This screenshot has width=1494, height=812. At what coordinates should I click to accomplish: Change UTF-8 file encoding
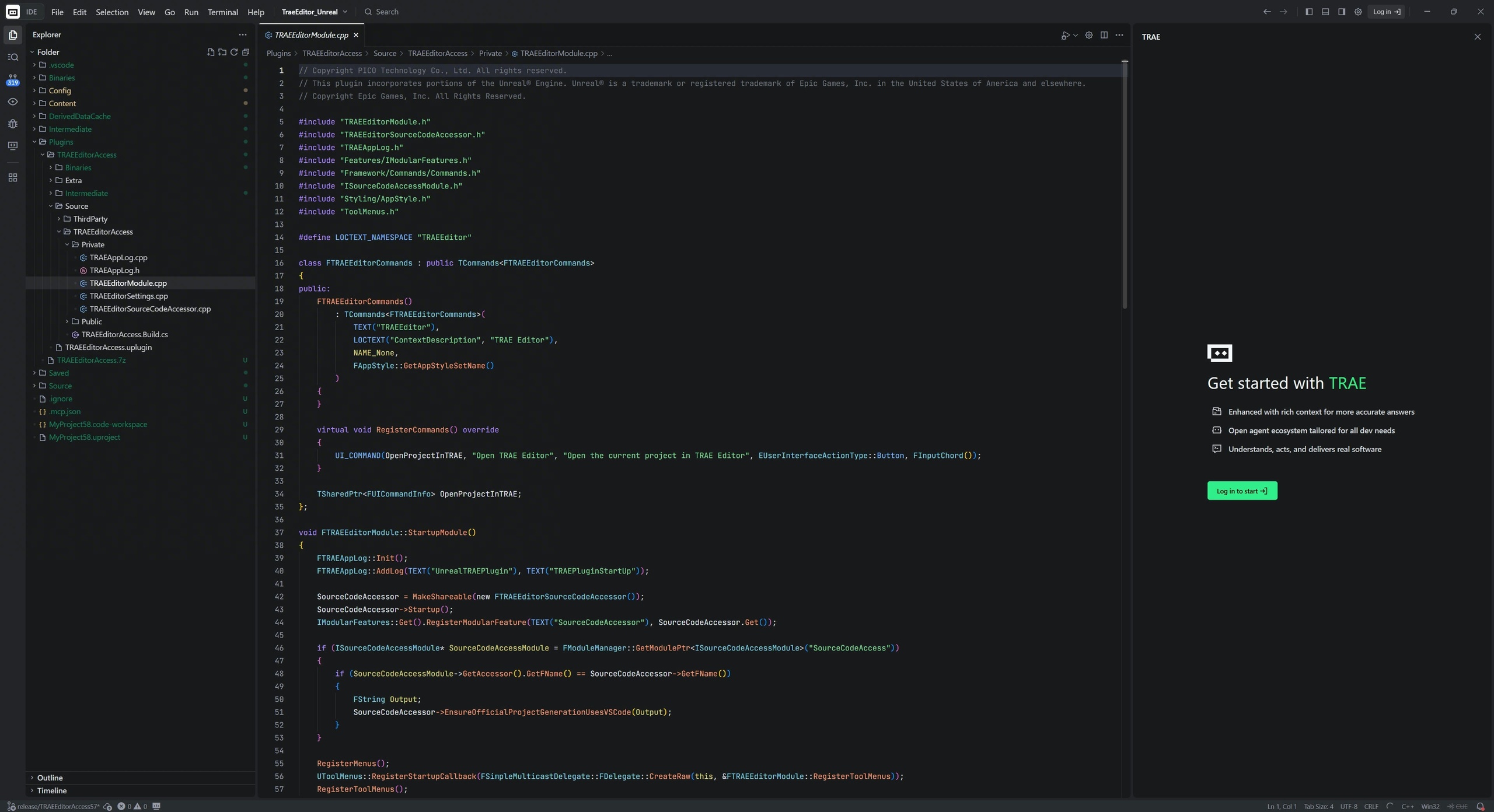pyautogui.click(x=1348, y=806)
